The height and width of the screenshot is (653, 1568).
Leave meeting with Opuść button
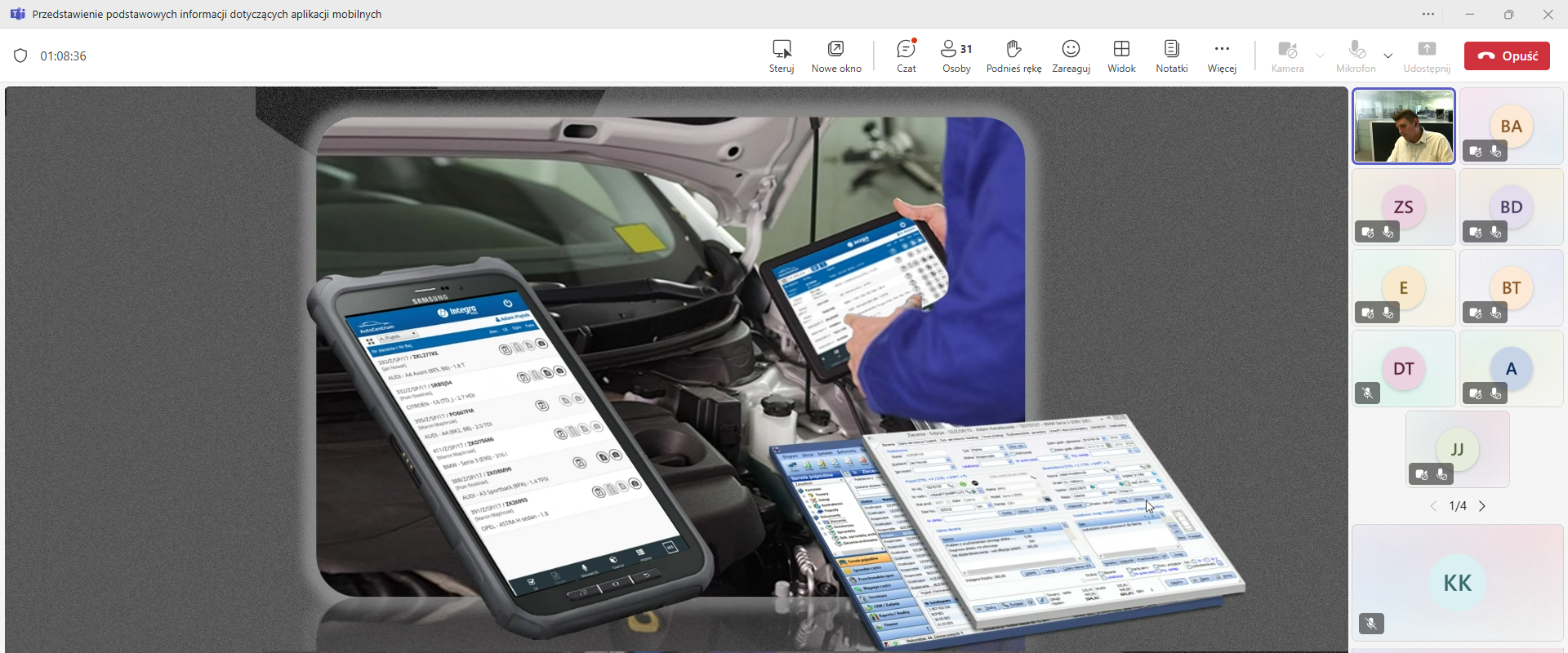(1507, 56)
